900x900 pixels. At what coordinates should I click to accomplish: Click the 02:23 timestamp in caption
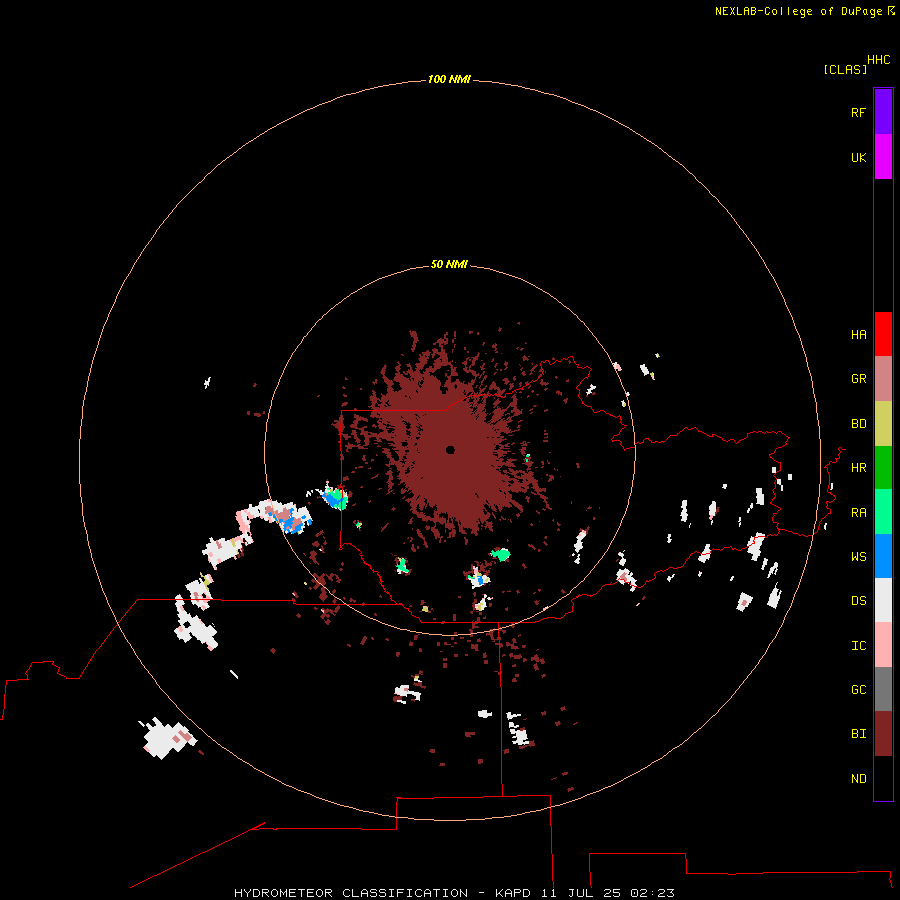(652, 893)
